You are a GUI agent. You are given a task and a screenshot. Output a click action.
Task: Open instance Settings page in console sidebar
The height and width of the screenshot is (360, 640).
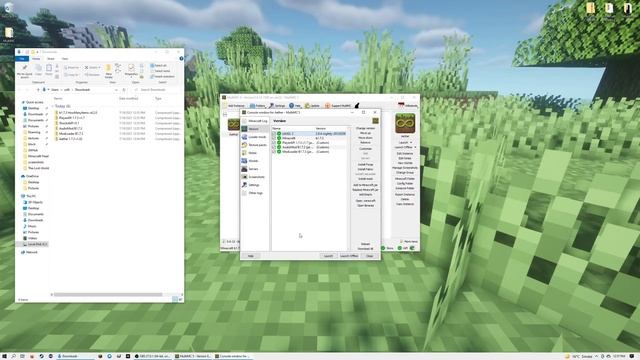[x=254, y=185]
